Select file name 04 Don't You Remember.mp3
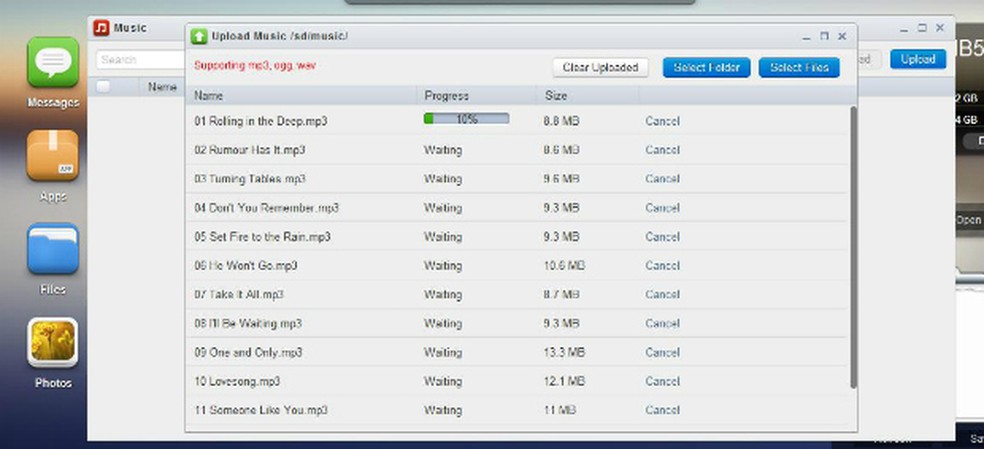 pos(266,208)
